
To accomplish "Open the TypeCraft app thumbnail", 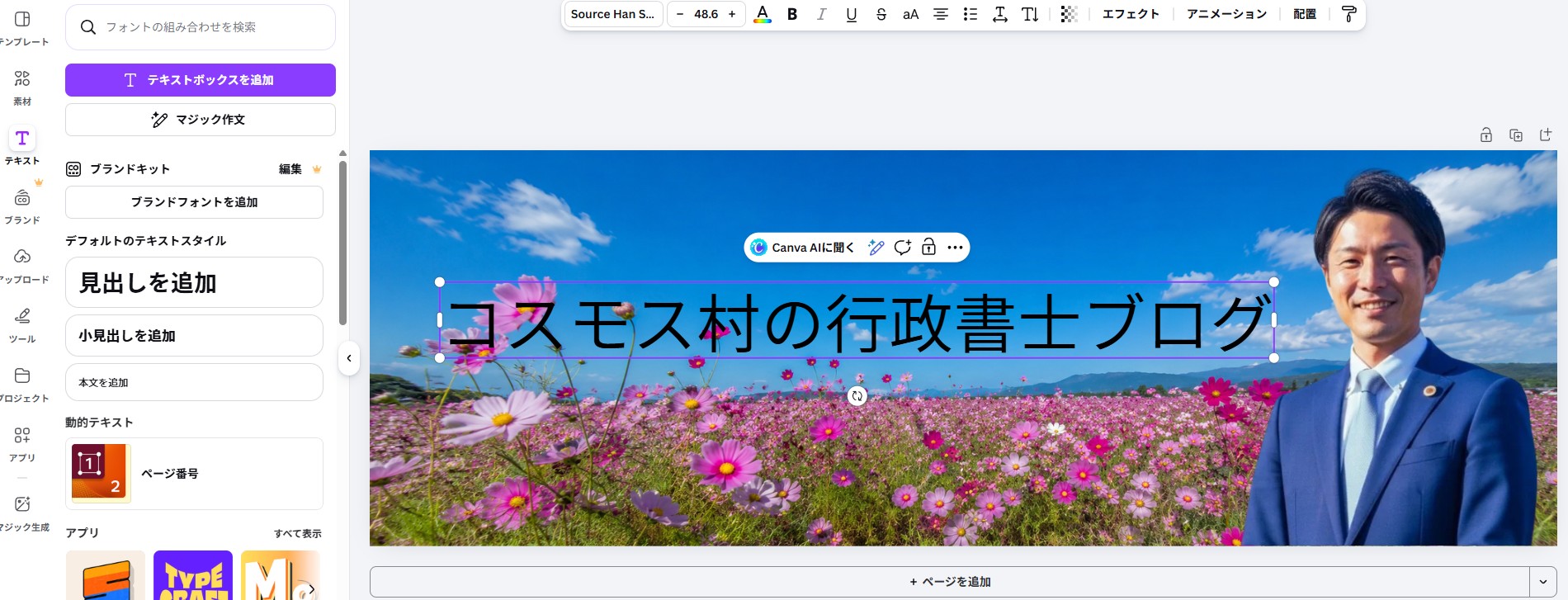I will (193, 575).
